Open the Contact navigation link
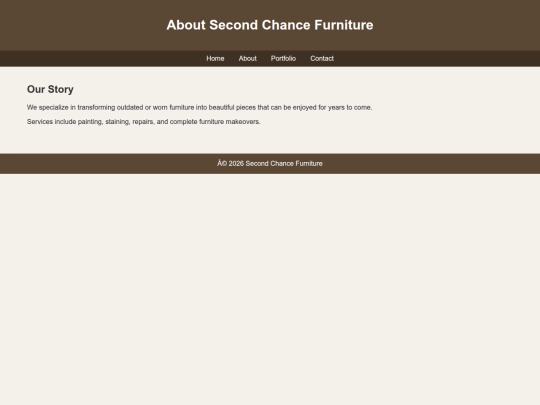Viewport: 540px width, 405px height. [x=322, y=59]
